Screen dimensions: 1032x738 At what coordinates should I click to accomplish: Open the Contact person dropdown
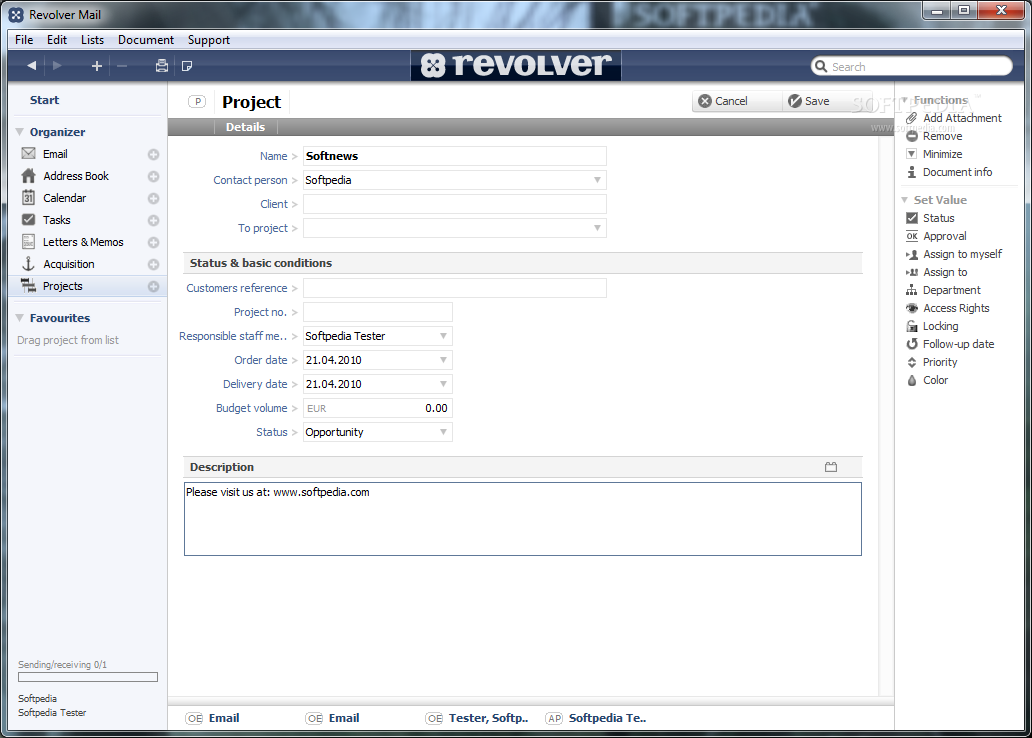tap(597, 180)
